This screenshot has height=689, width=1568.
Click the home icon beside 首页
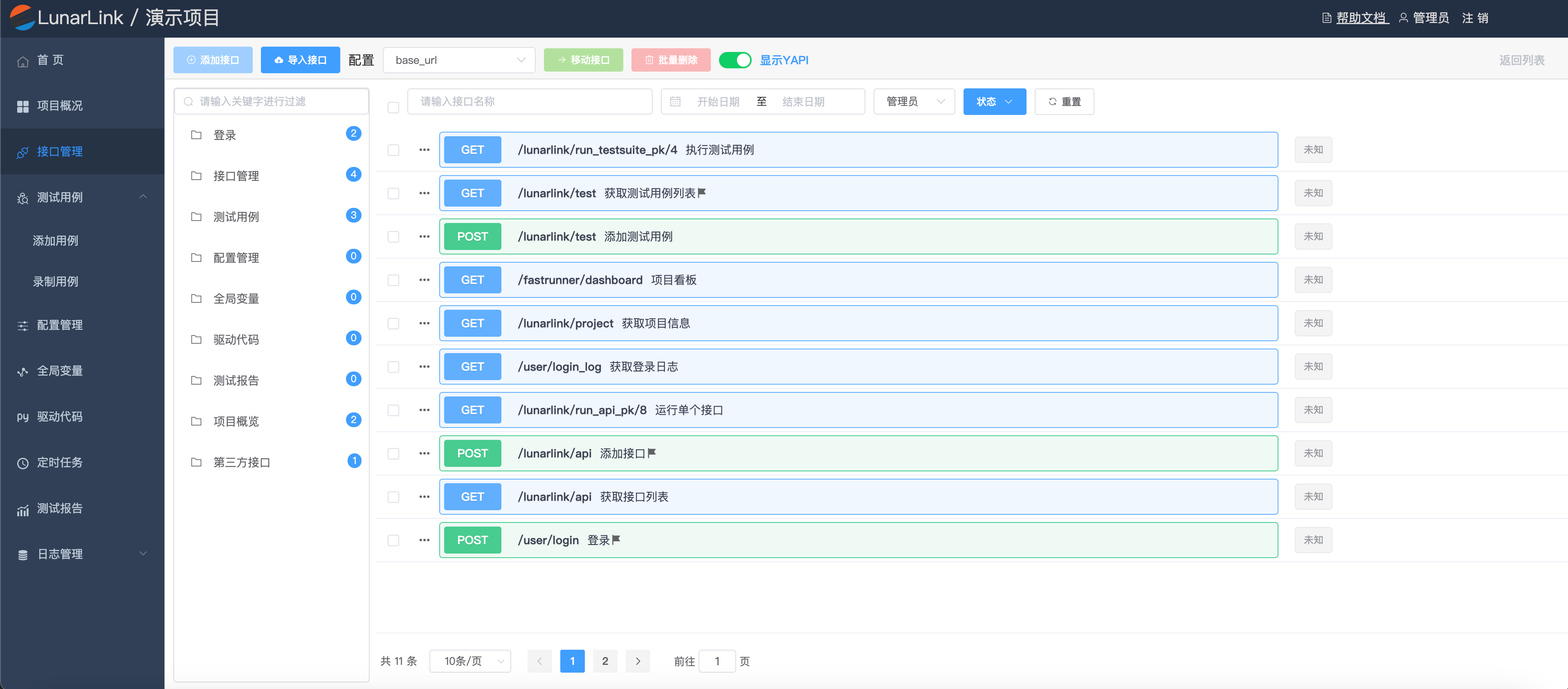(x=22, y=61)
